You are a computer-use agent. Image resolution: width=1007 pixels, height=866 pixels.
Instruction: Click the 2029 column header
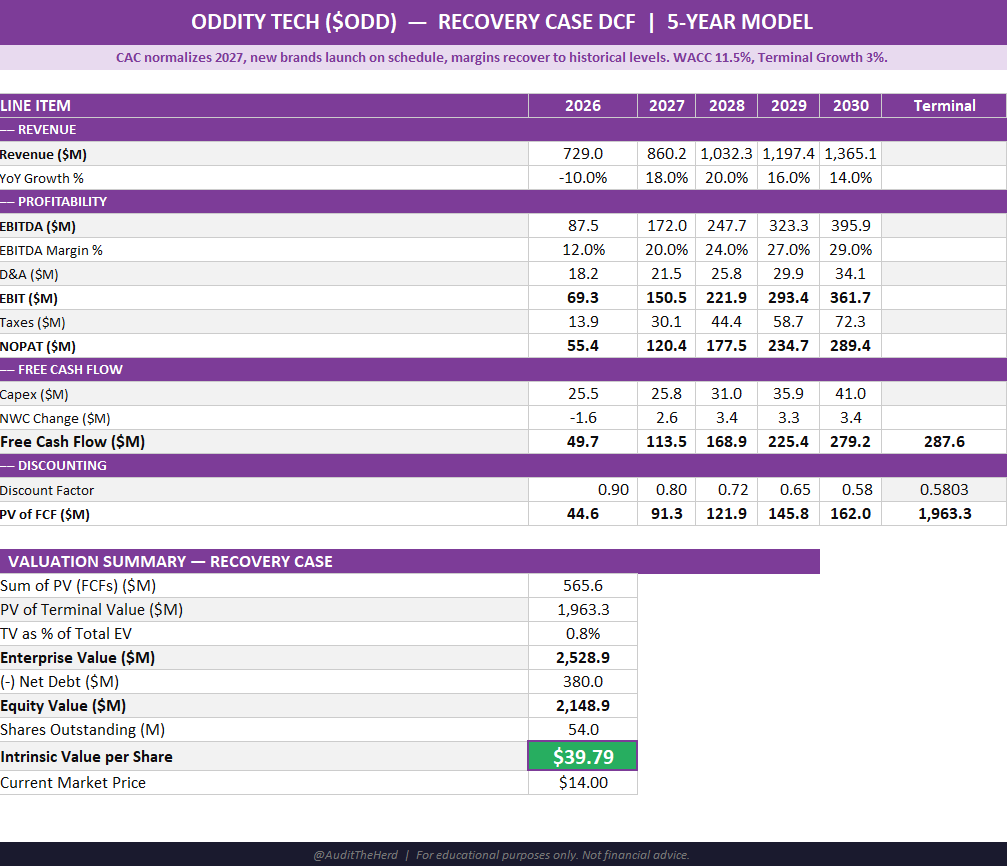click(788, 106)
